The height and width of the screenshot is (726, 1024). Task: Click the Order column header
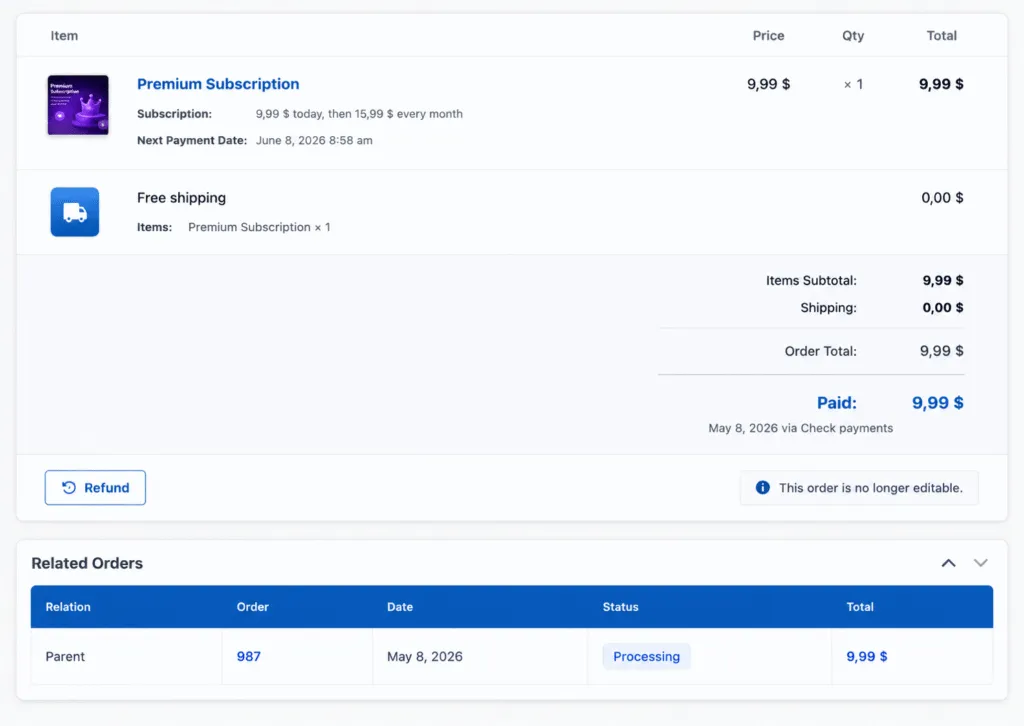253,607
